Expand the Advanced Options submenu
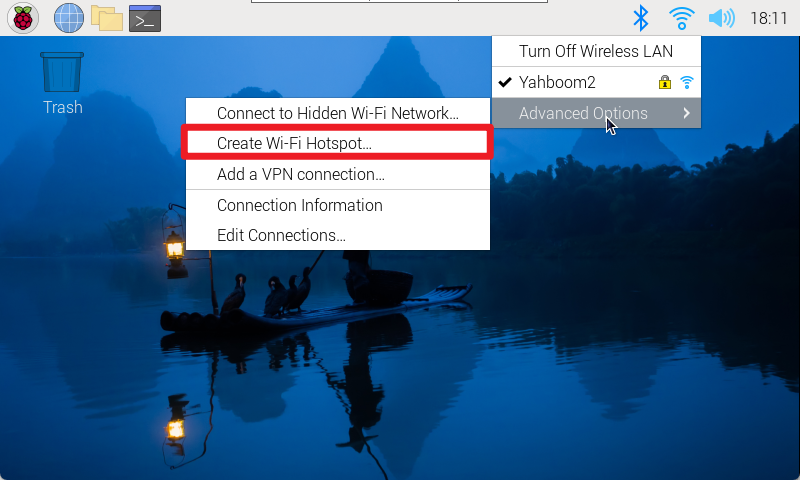 tap(596, 113)
